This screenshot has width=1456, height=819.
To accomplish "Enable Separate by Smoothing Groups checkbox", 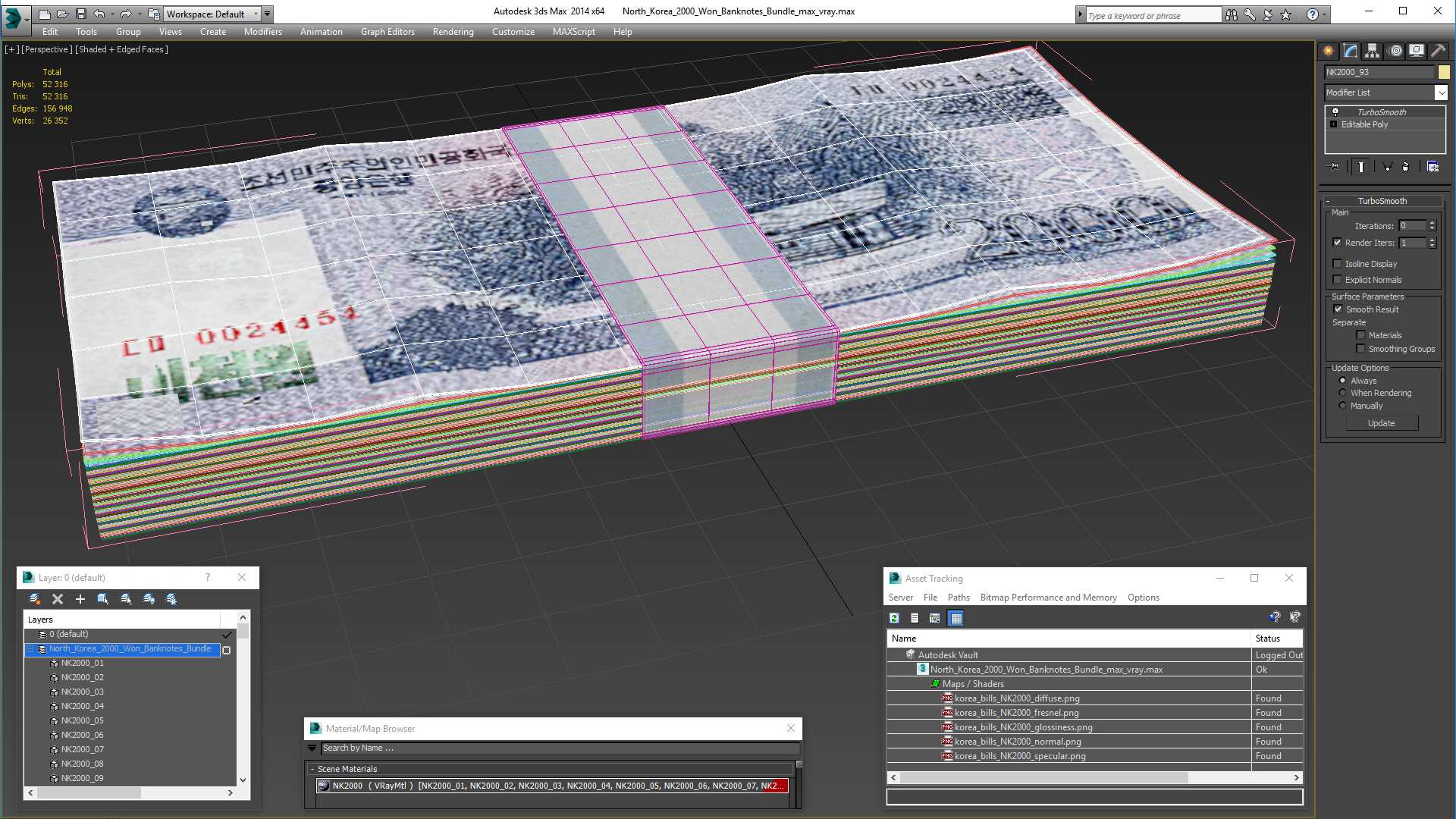I will point(1360,349).
